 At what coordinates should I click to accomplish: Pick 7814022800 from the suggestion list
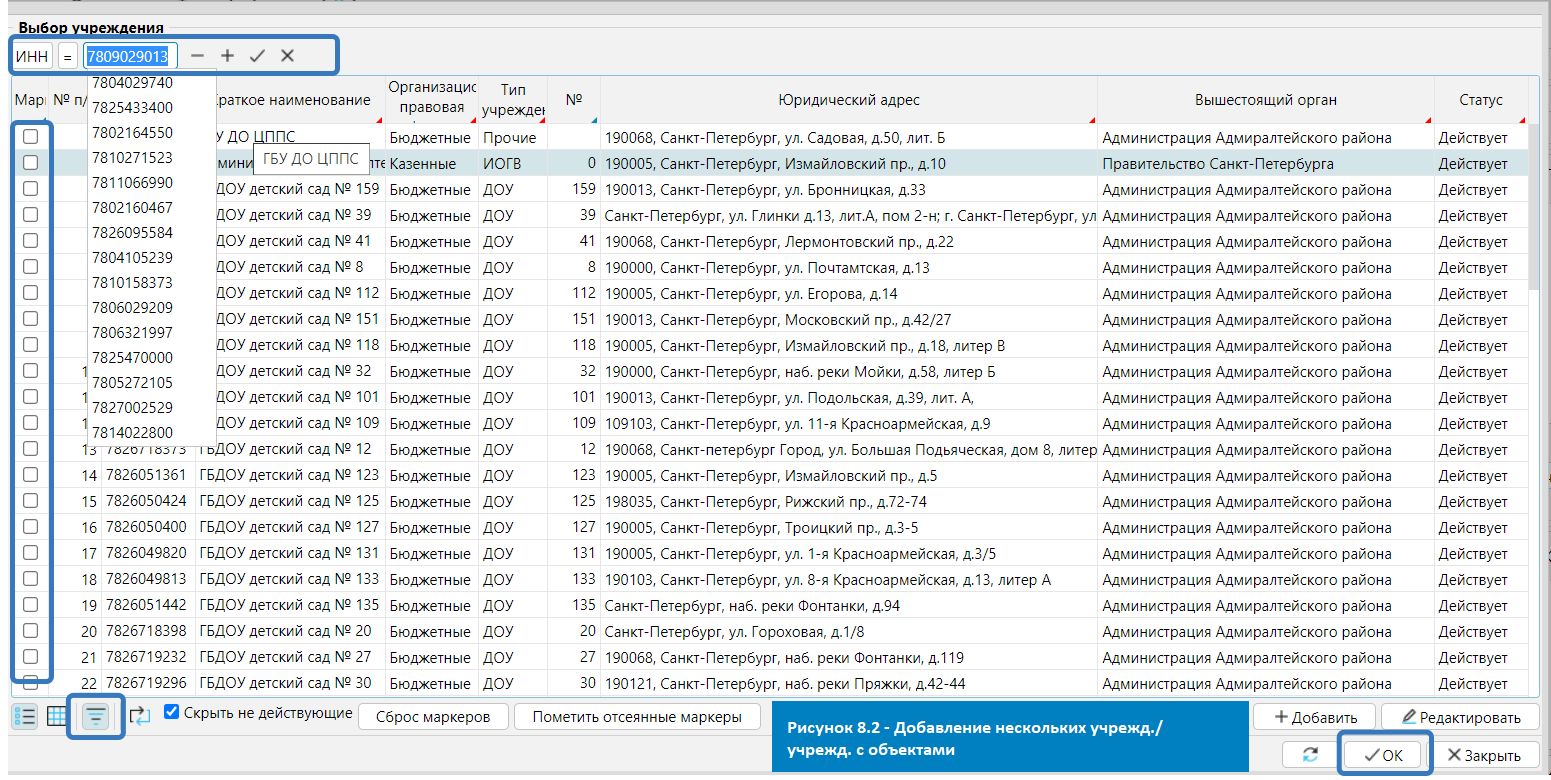click(x=132, y=433)
